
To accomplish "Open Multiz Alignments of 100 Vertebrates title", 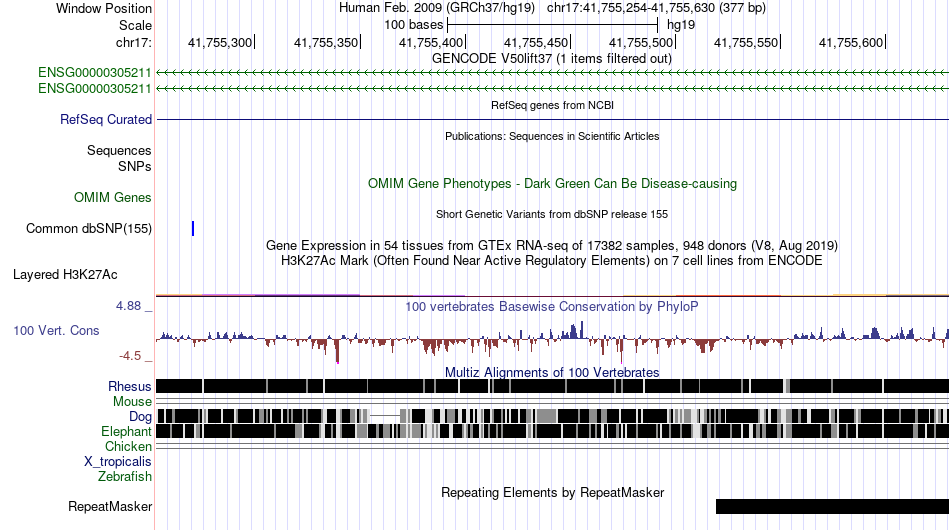I will (x=552, y=372).
